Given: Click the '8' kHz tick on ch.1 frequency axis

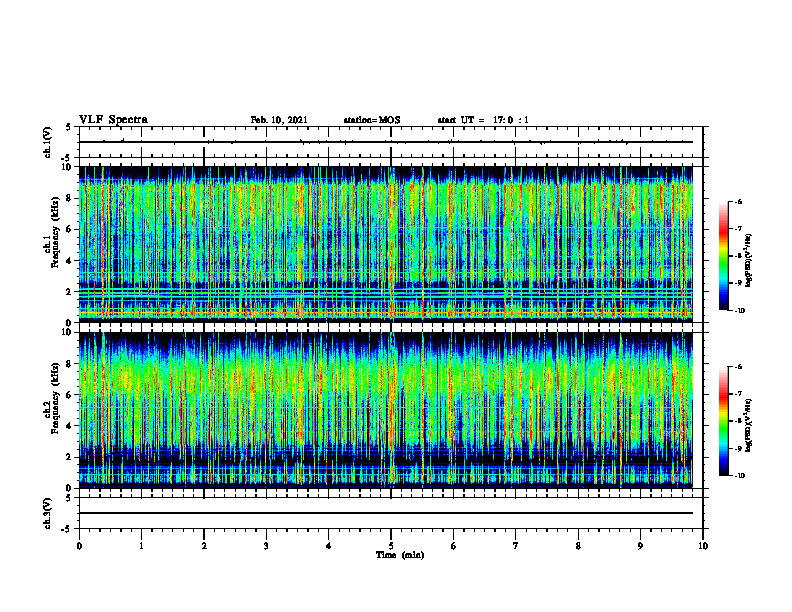Looking at the screenshot, I should [70, 198].
